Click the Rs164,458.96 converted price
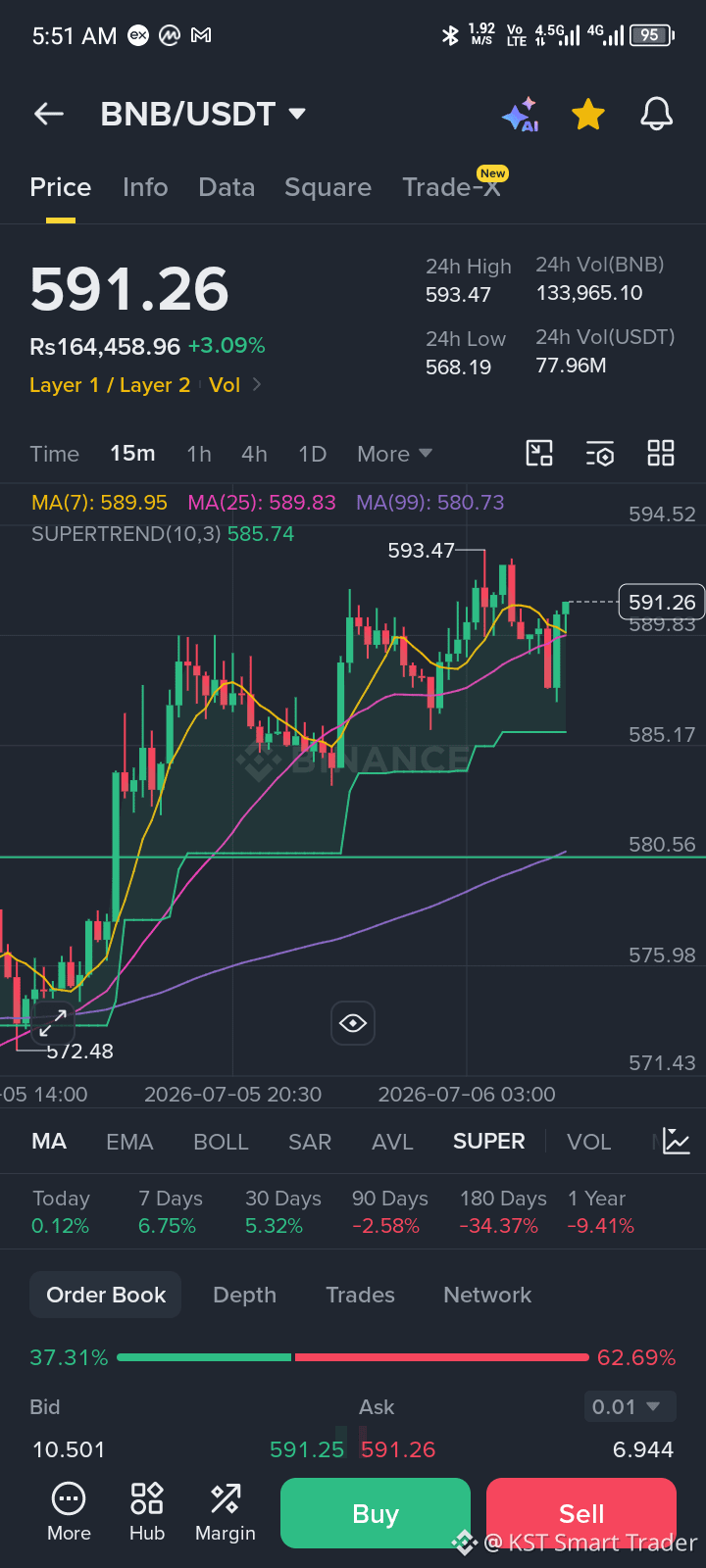 [105, 346]
